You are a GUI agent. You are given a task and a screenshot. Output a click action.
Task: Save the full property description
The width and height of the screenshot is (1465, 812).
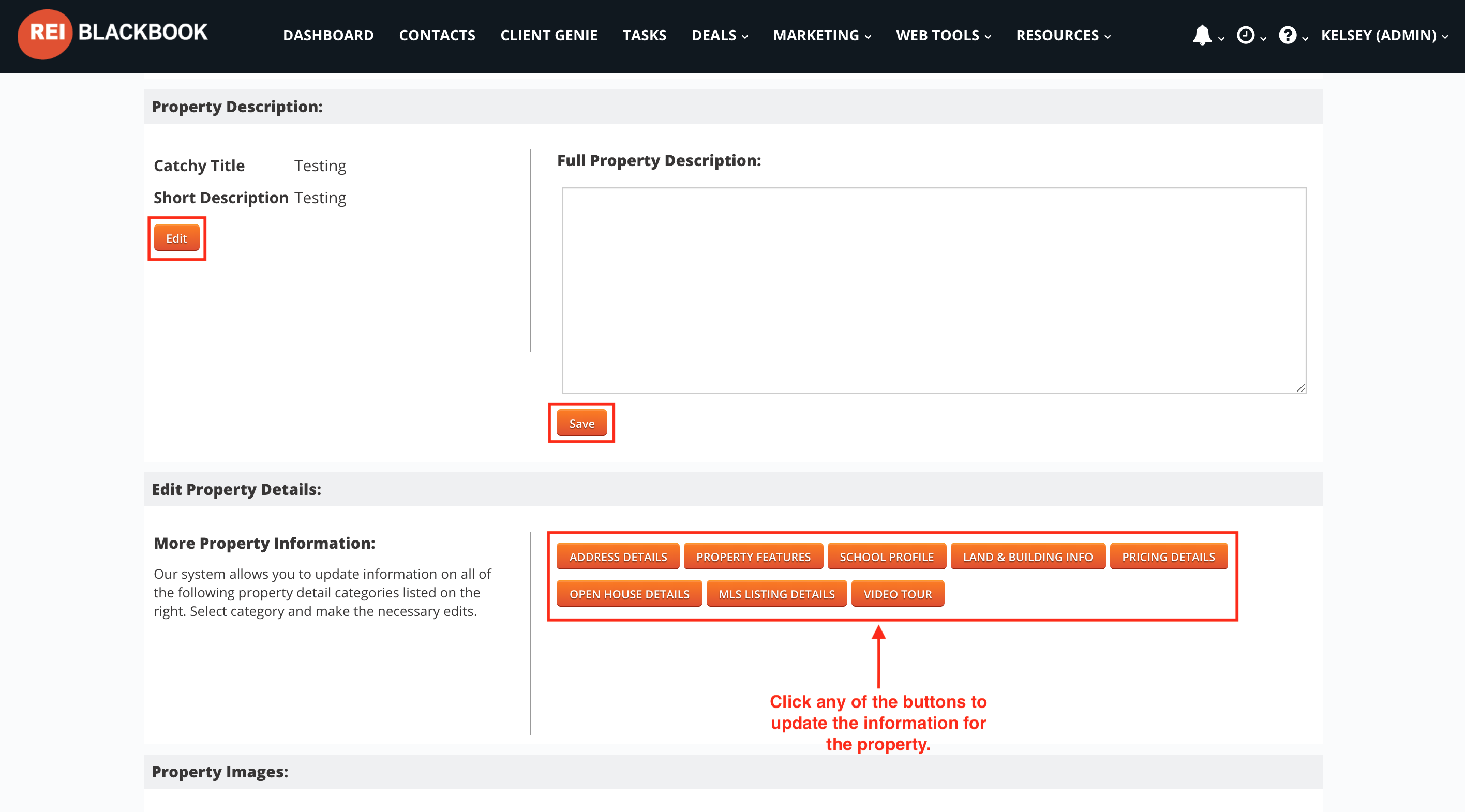click(x=581, y=423)
